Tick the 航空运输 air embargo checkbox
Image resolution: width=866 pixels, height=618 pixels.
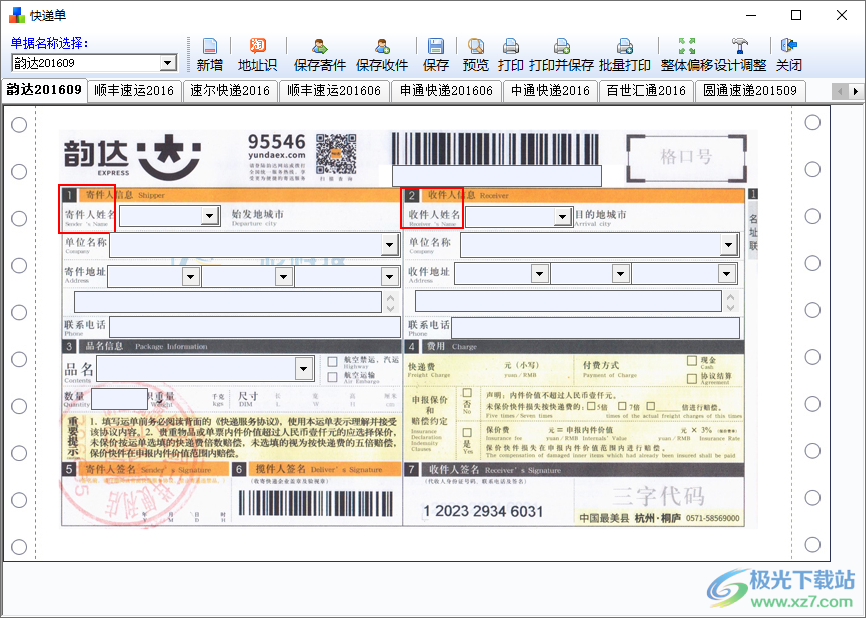pos(333,376)
